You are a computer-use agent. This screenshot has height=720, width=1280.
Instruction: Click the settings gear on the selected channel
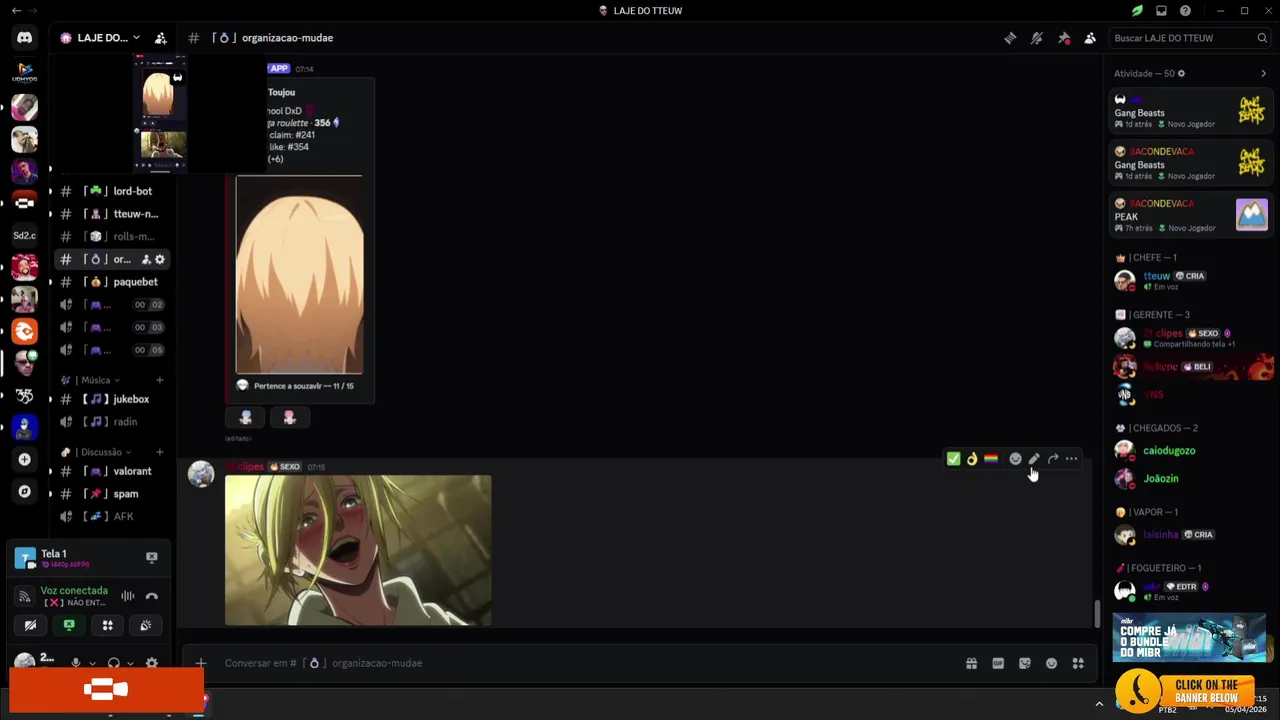(159, 260)
